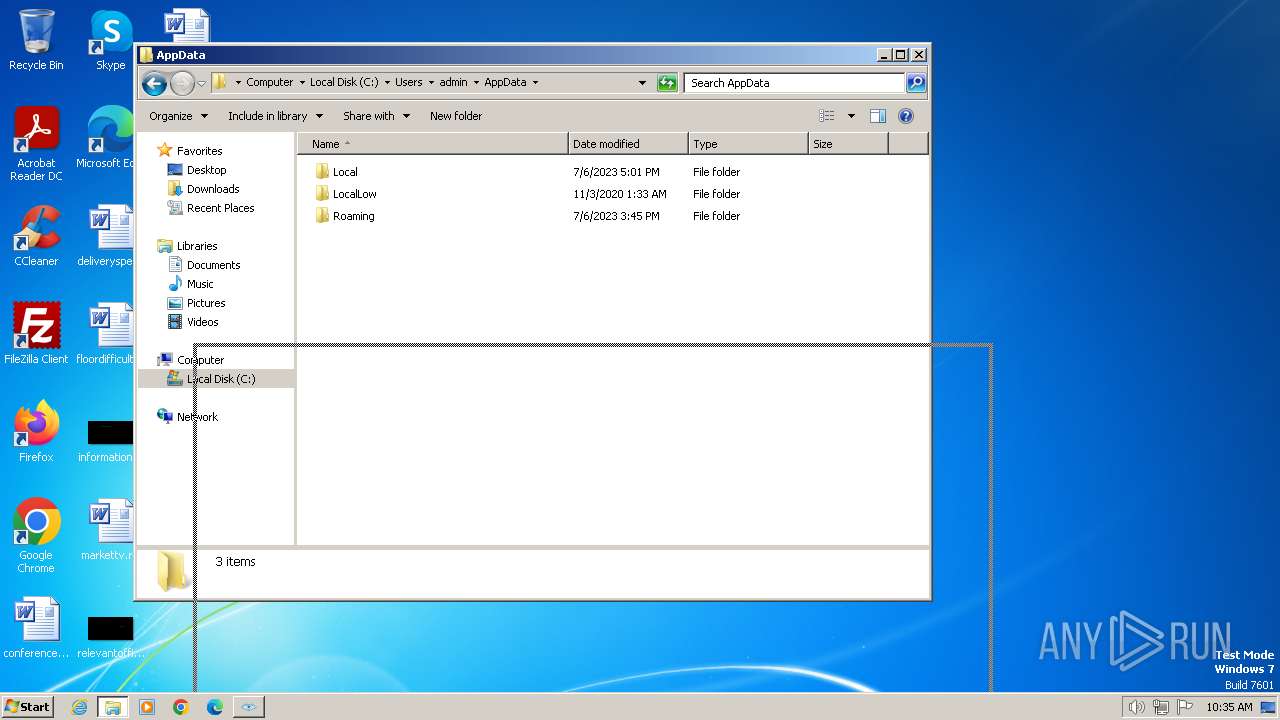Open Music library
Image resolution: width=1280 pixels, height=720 pixels.
200,284
